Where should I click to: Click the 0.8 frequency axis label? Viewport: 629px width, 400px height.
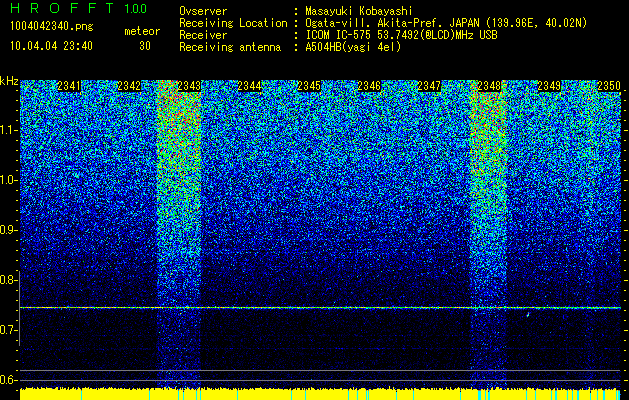[x=8, y=280]
